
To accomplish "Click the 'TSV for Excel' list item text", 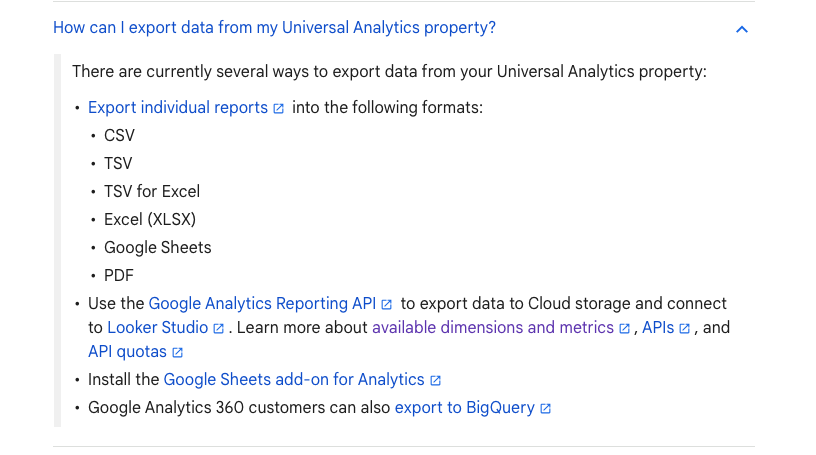I will tap(152, 192).
